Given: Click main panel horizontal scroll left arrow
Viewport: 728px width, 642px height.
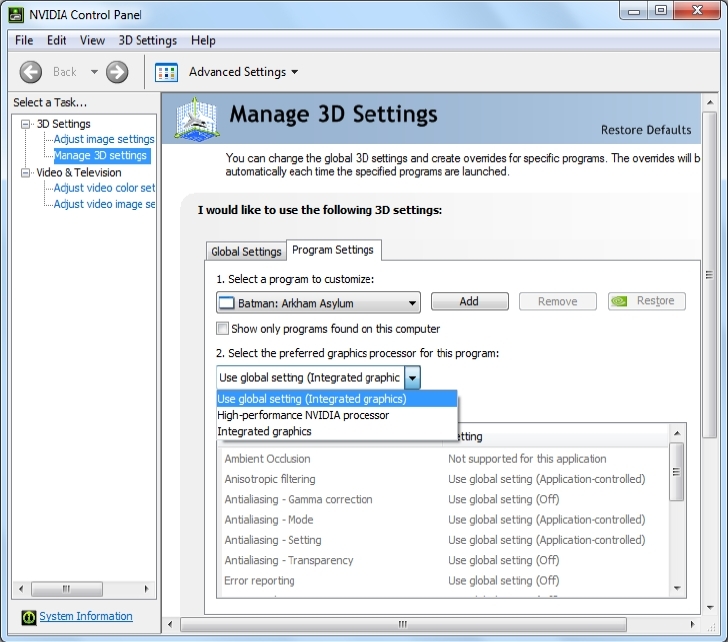Looking at the screenshot, I should 170,624.
